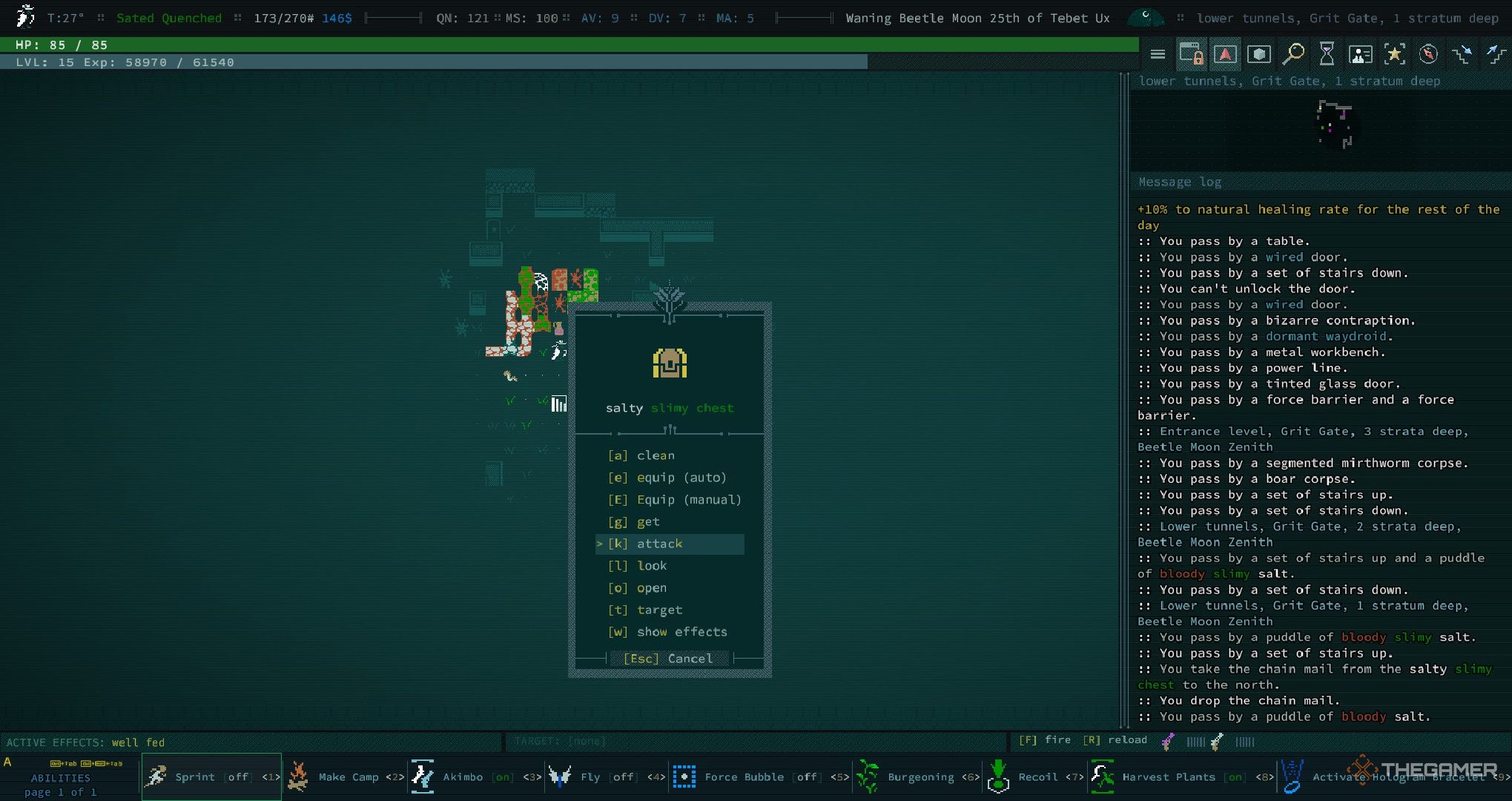Click the EXP progress bar display
The width and height of the screenshot is (1512, 801).
435,62
